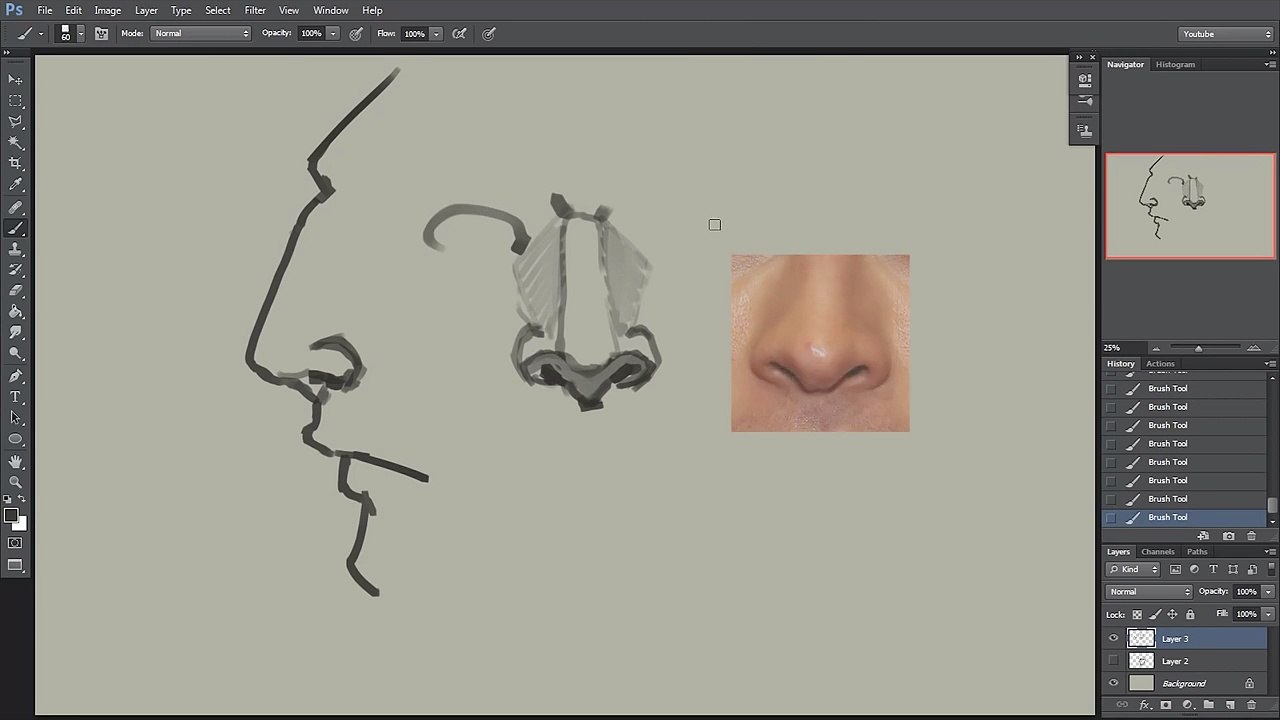Add a layer style (fx)
This screenshot has width=1280, height=720.
coord(1145,705)
